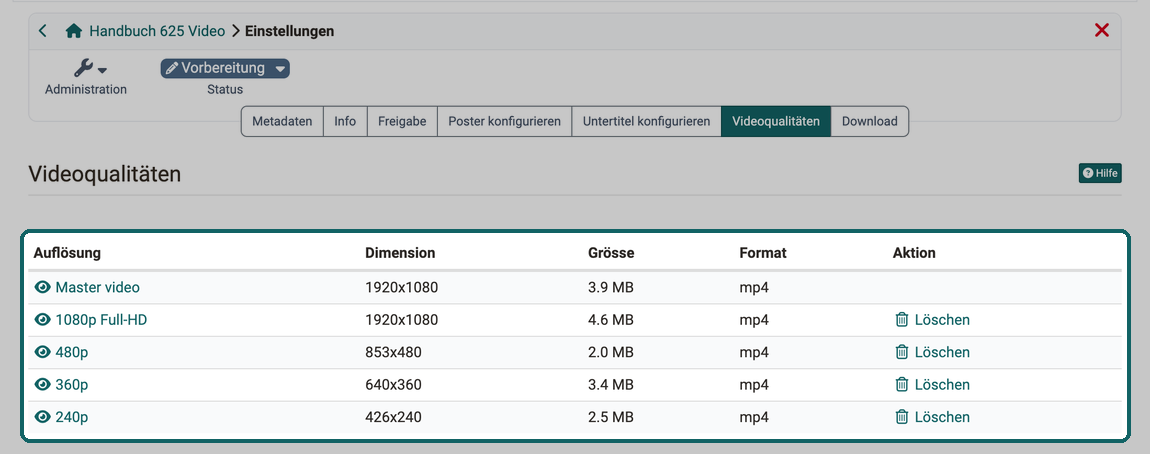Viewport: 1150px width, 454px height.
Task: Click the Format column header
Action: [763, 253]
